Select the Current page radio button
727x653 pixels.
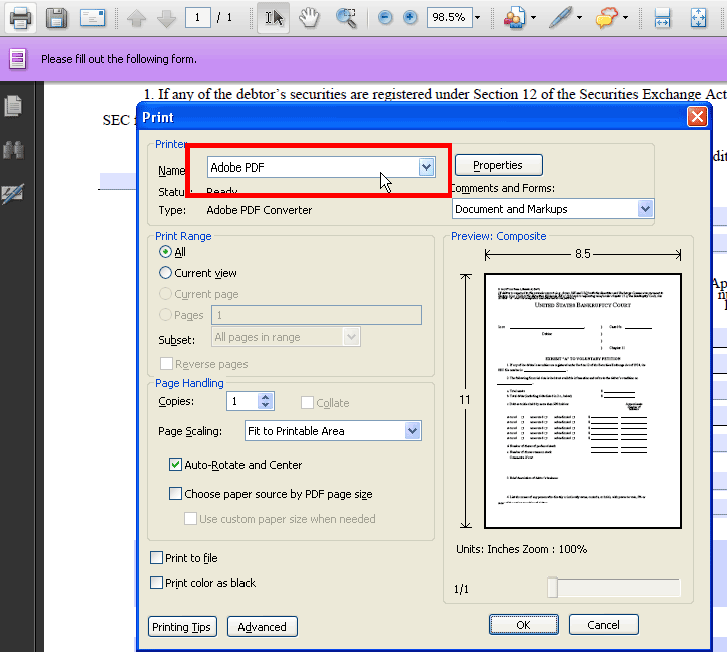coord(165,294)
